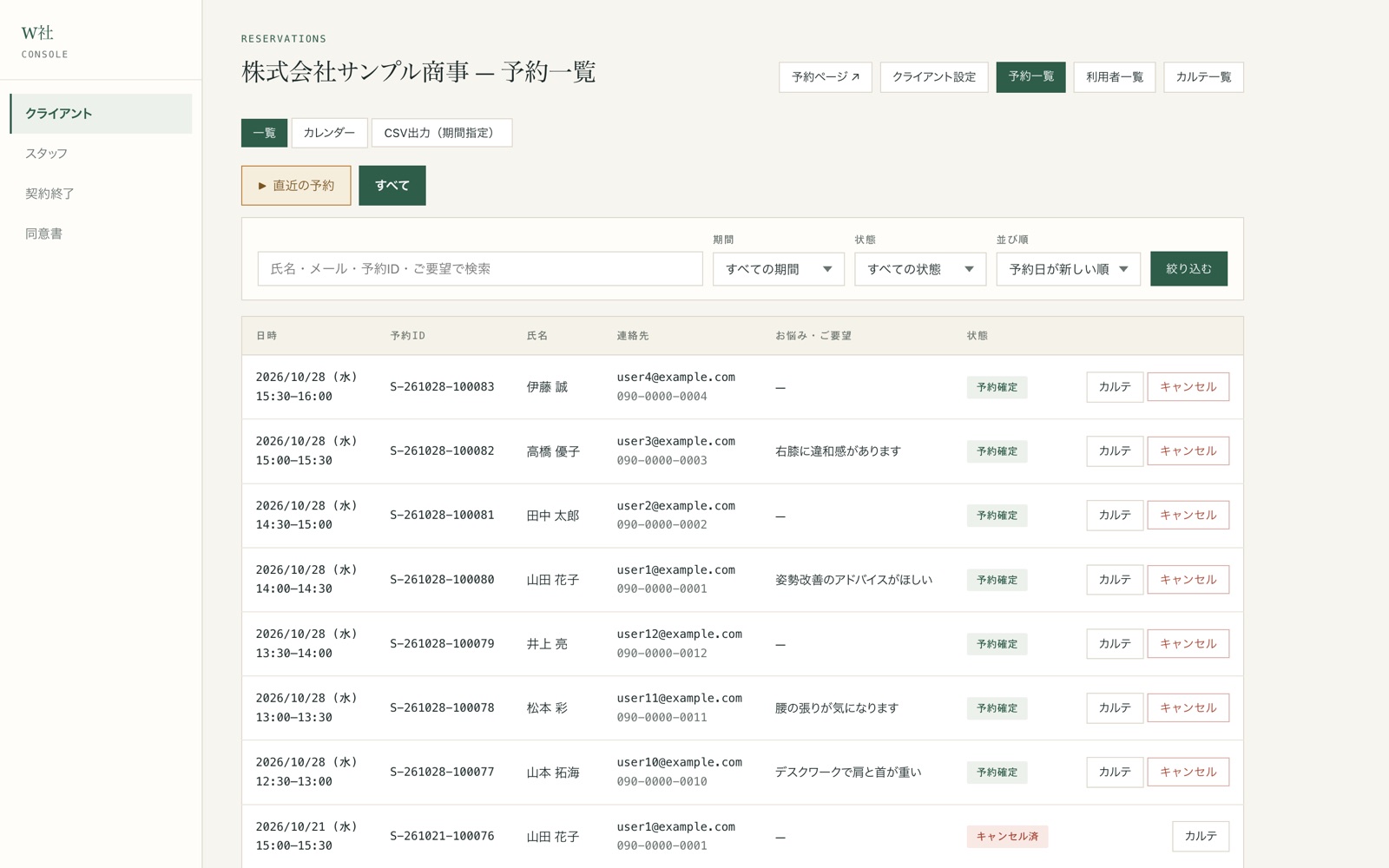Screen dimensions: 1389x868
Task: Open 予約ページ external link
Action: coord(826,77)
